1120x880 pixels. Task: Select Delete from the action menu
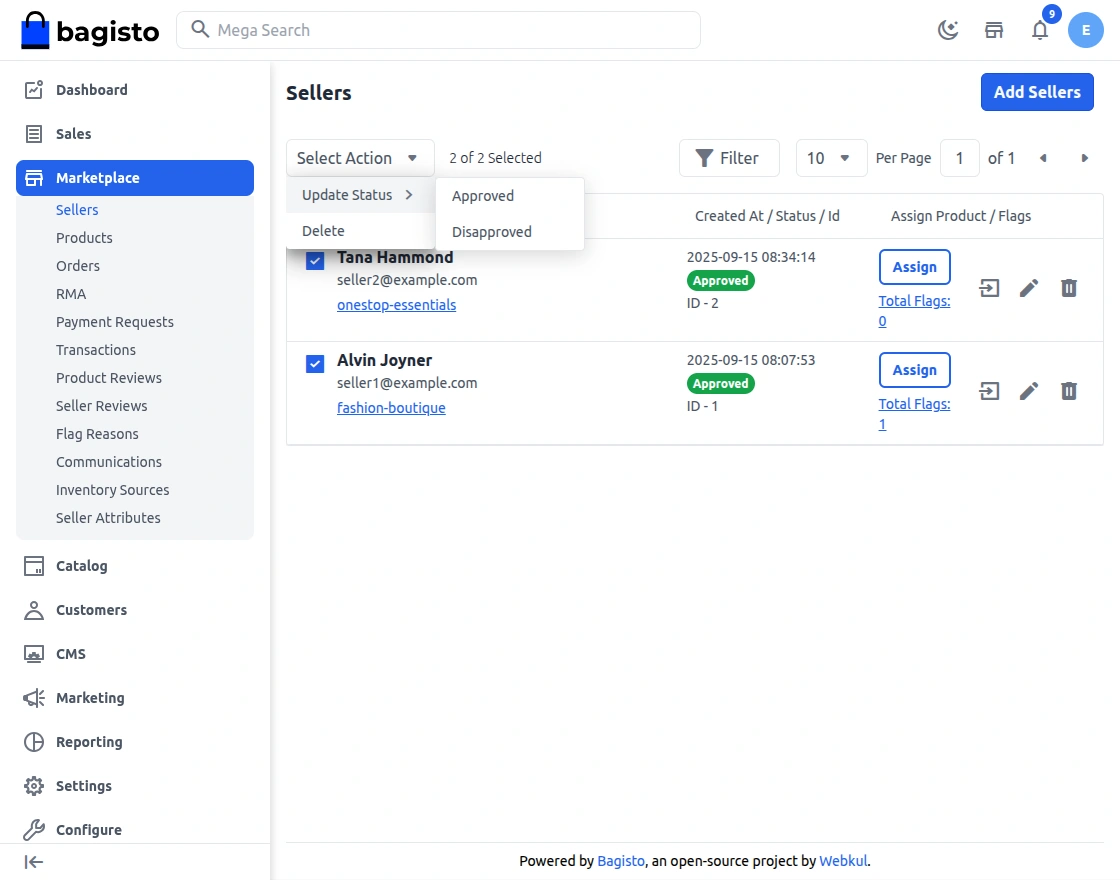[324, 231]
